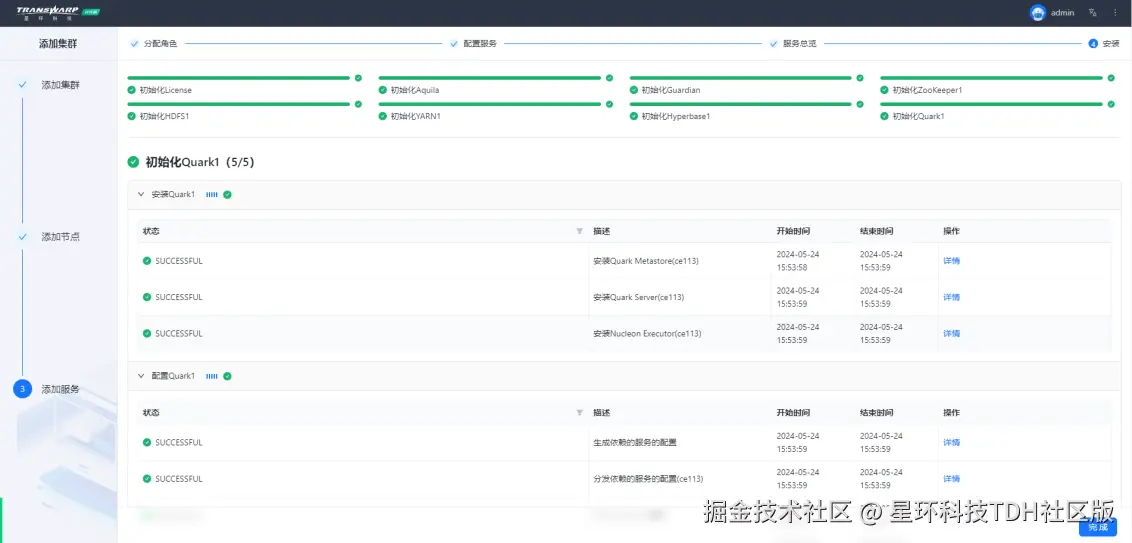1132x543 pixels.
Task: Open 详情 for 生成依赖的服务的配置
Action: click(952, 443)
